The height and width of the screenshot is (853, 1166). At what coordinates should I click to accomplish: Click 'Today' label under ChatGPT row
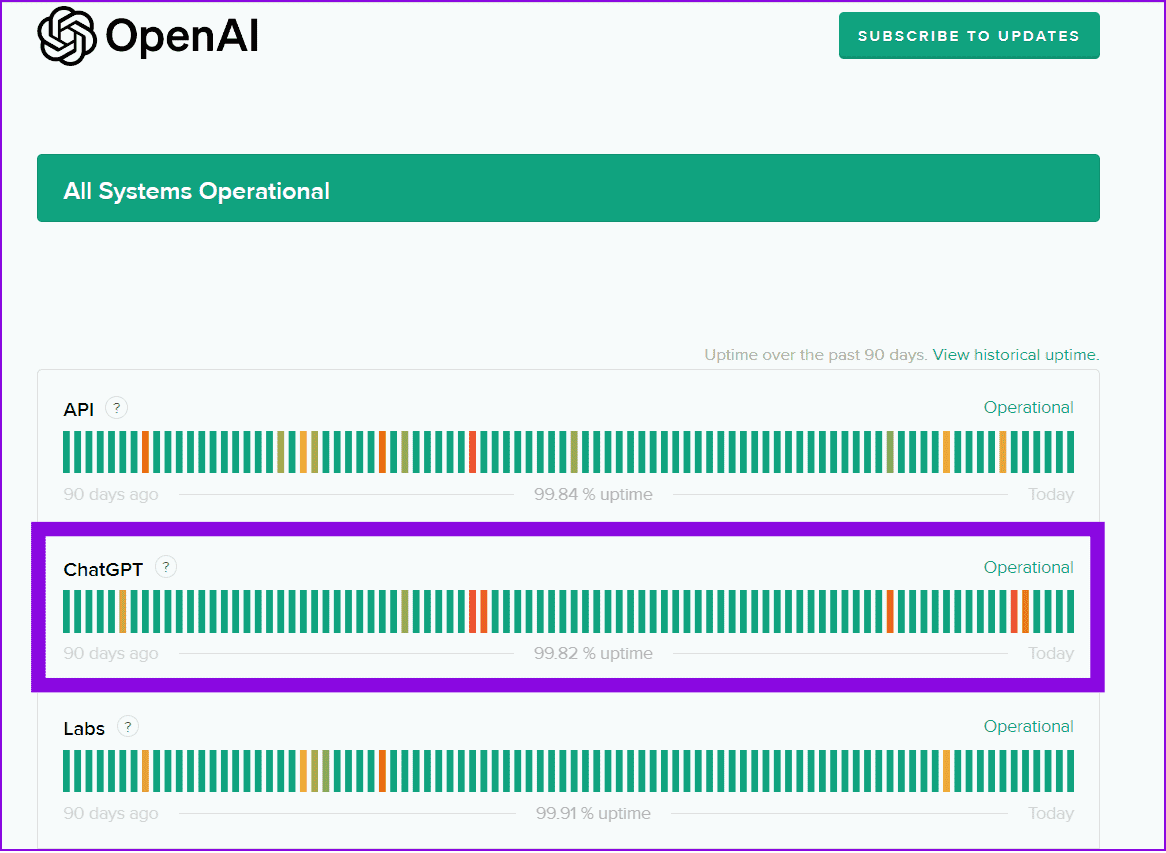[x=1051, y=654]
